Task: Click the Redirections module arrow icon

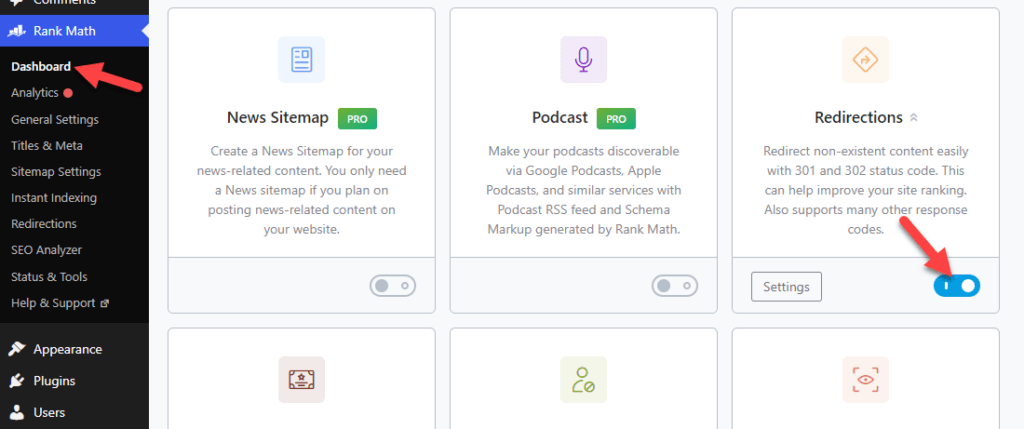Action: point(865,59)
